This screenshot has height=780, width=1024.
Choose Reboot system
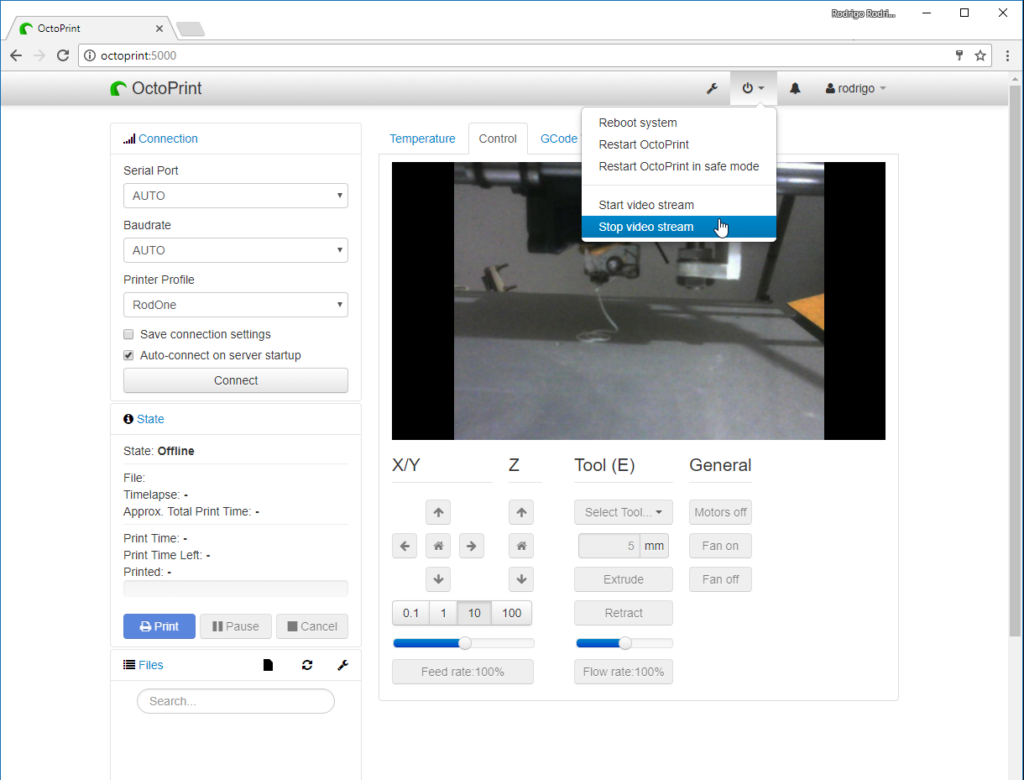679,123
